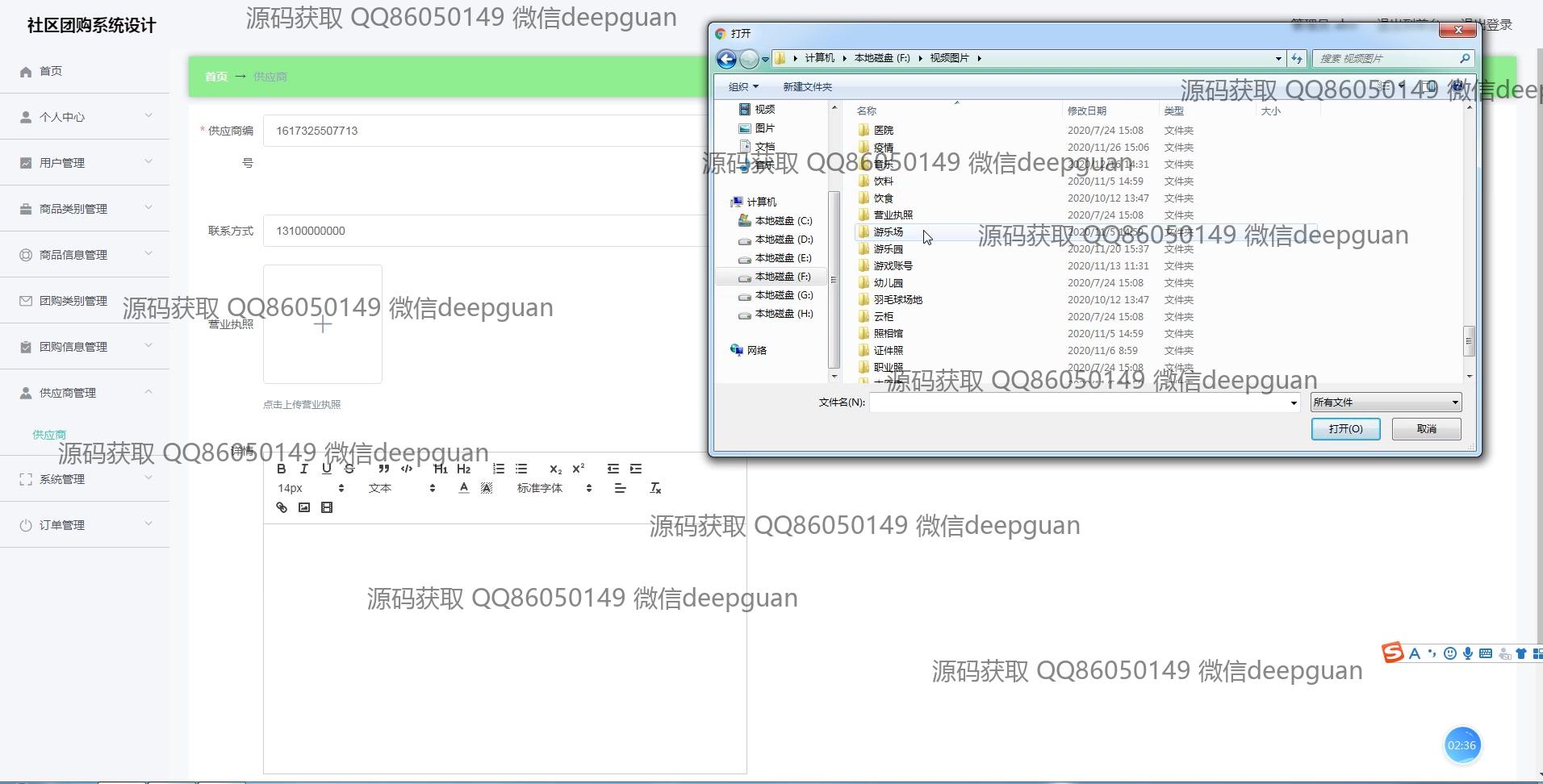Refresh the file dialog folder view
Screen dimensions: 1543x784
tap(1297, 58)
